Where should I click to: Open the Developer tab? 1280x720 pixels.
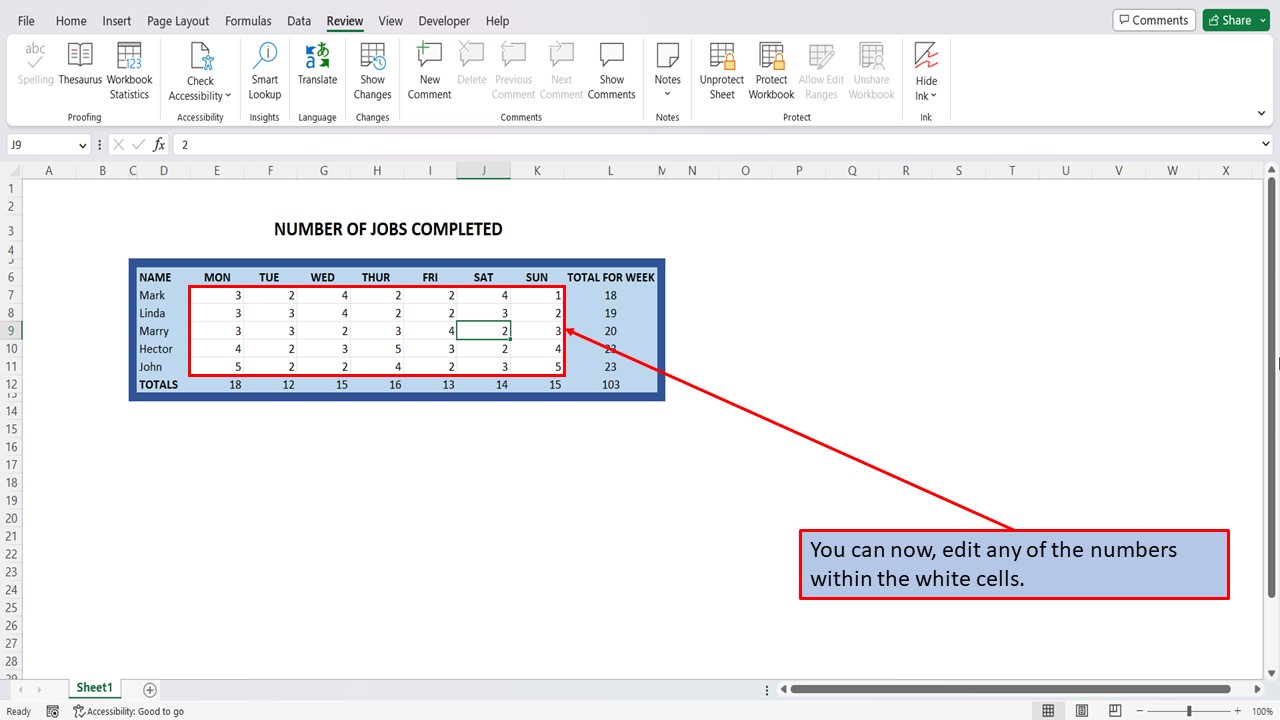443,20
